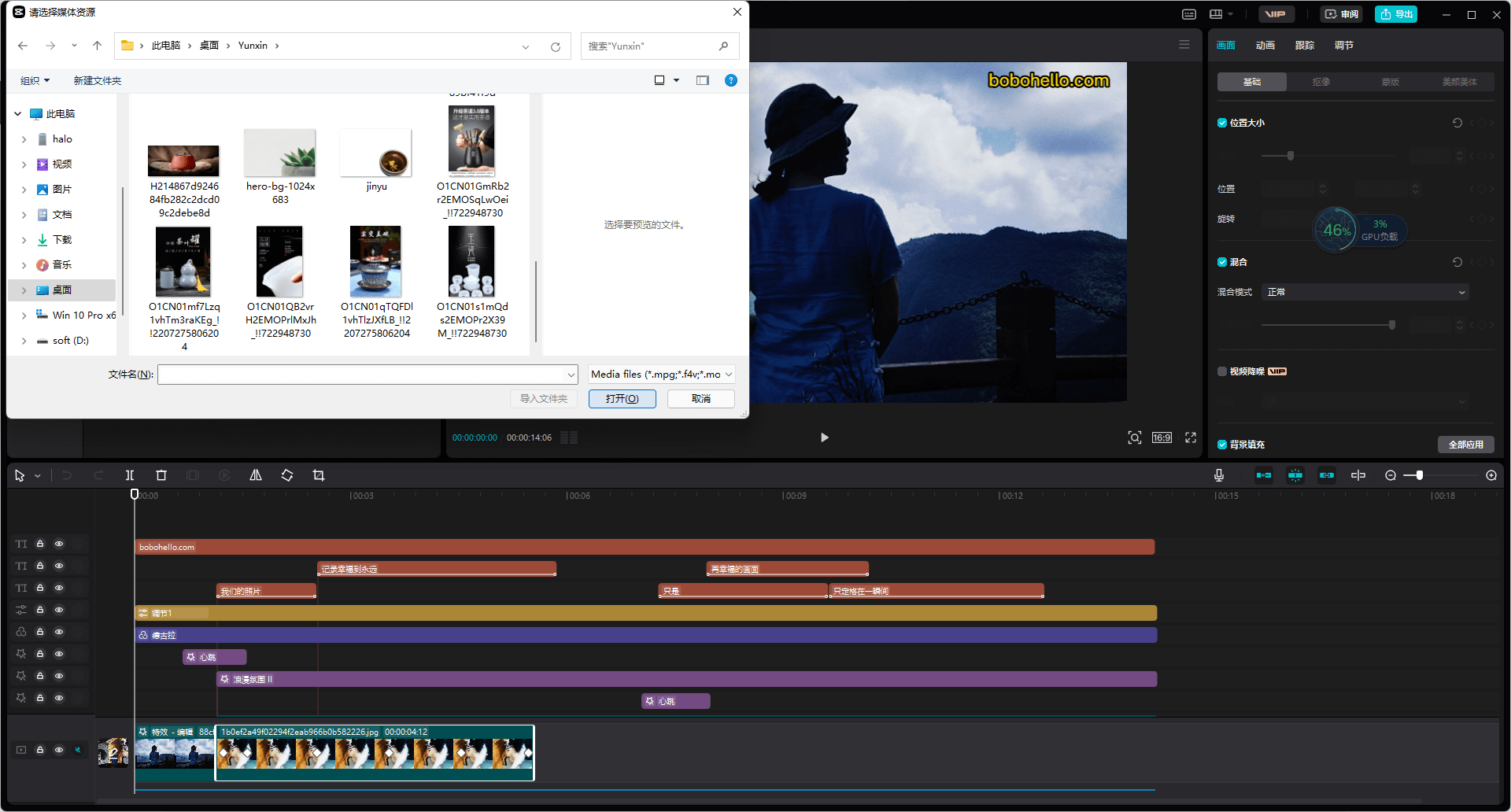Toggle visibility of the 德古拉 filter track
The width and height of the screenshot is (1511, 812).
(x=59, y=632)
